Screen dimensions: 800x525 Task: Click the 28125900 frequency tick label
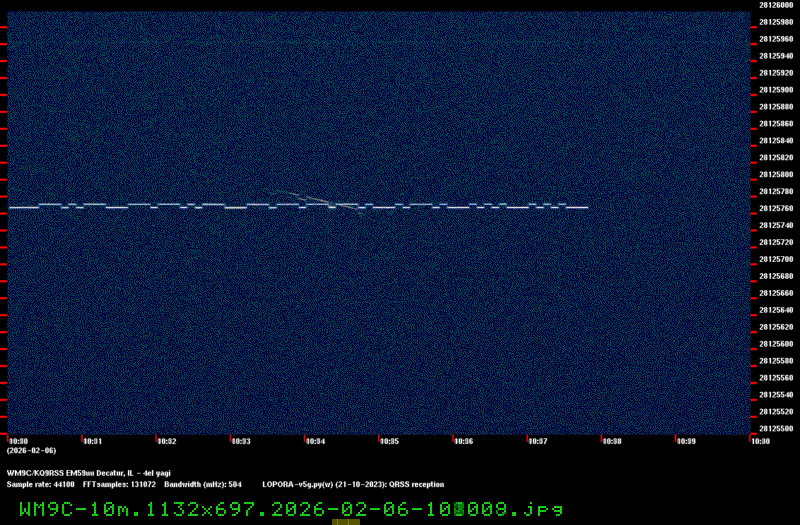click(x=776, y=90)
